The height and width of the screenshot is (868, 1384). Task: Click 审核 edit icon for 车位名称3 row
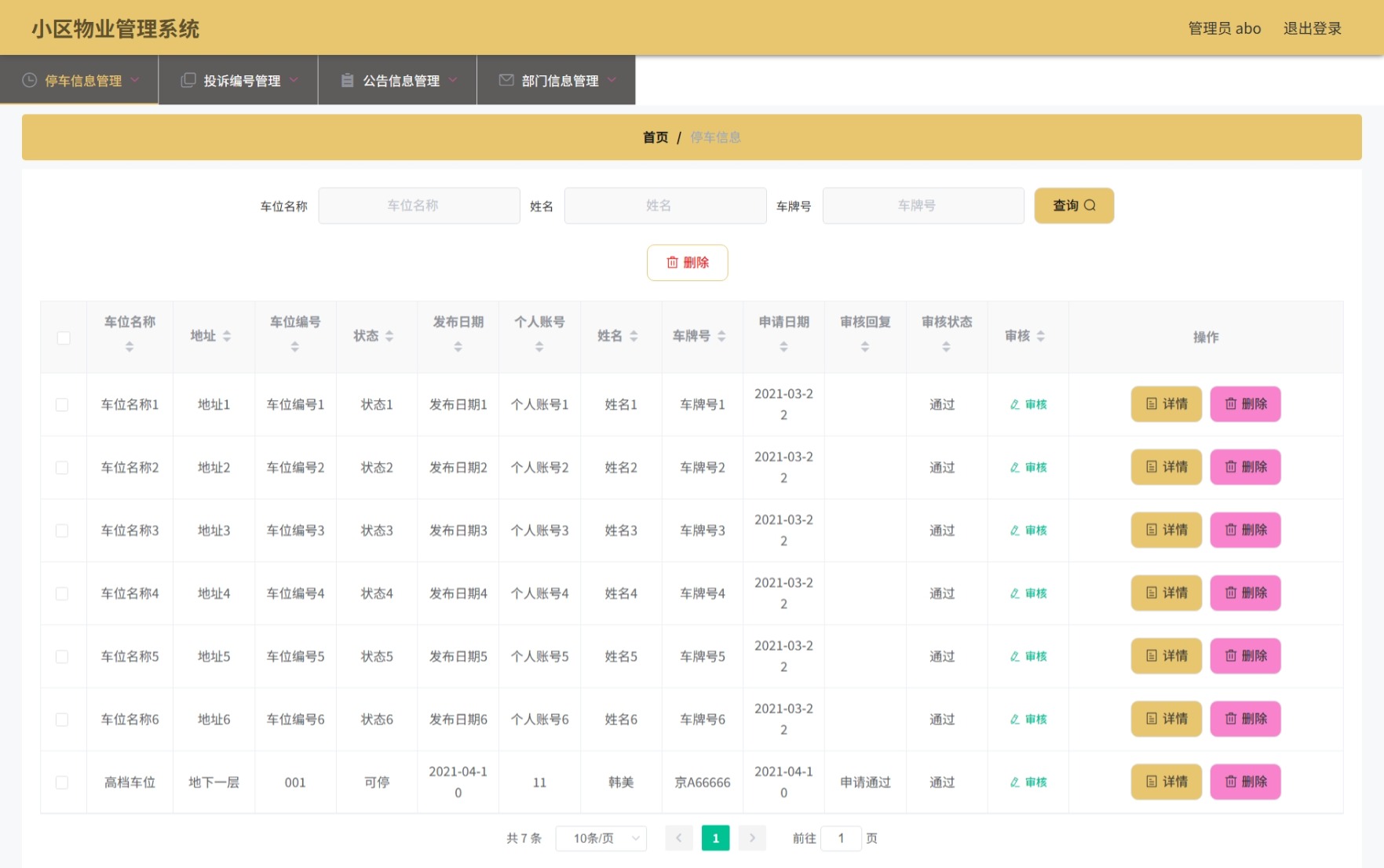(x=1015, y=531)
